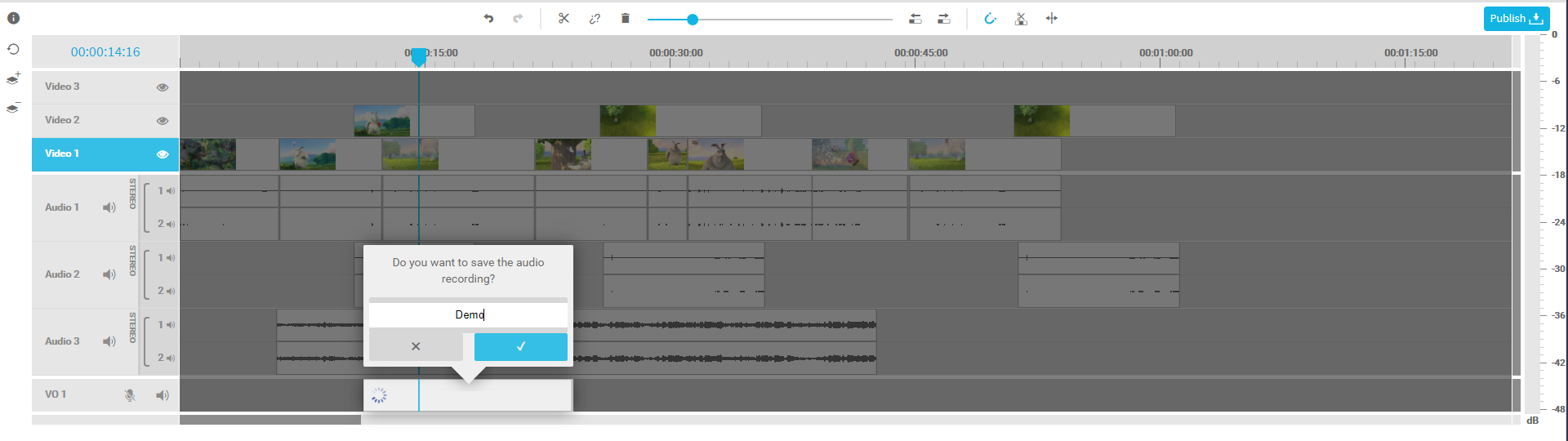
Task: Select the scissors cut tool
Action: 563,18
